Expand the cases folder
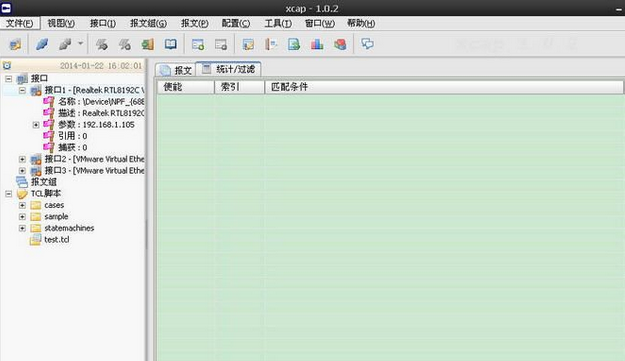This screenshot has height=361, width=625. click(x=22, y=205)
